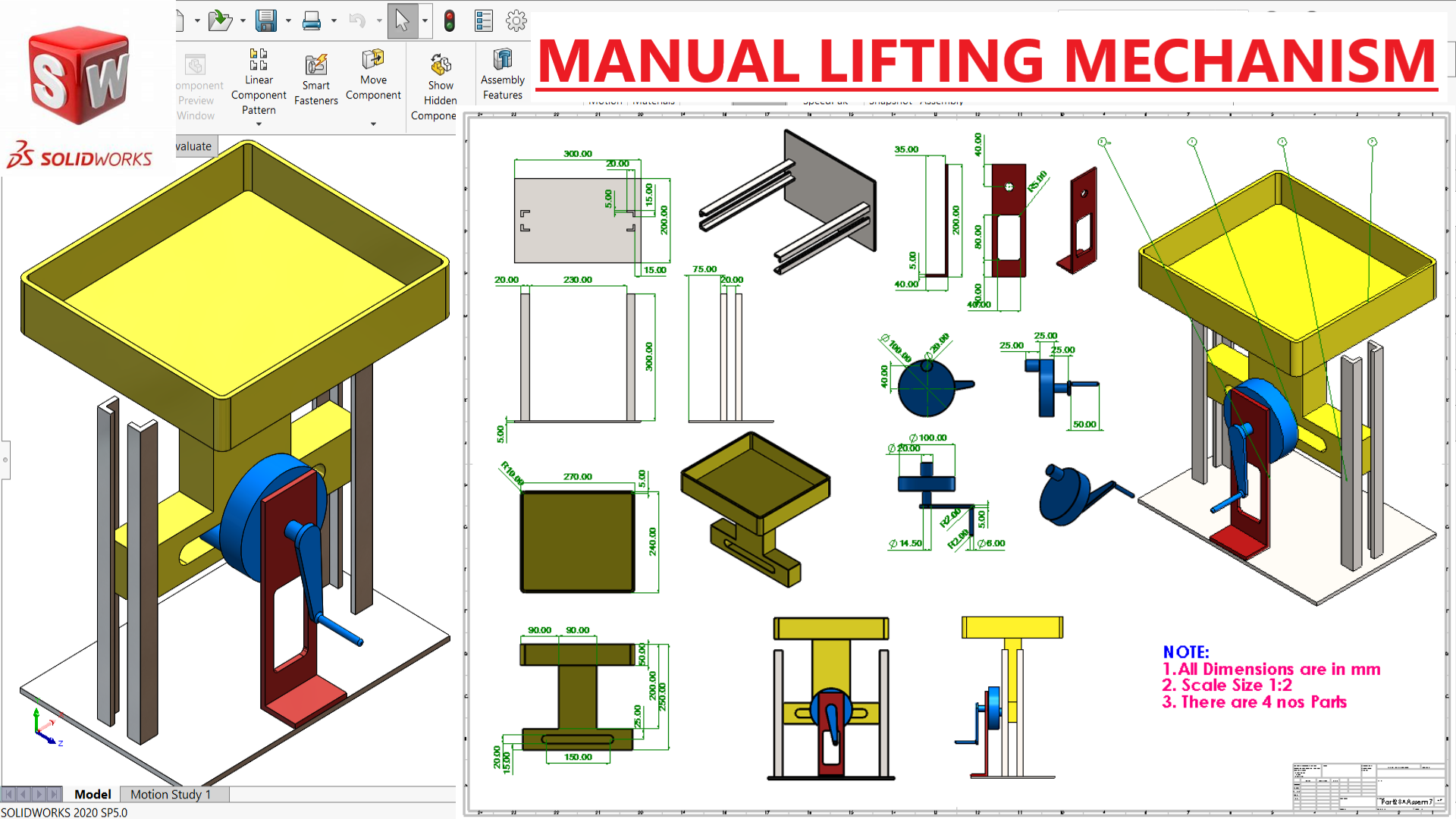1456x819 pixels.
Task: Click the left panel collapse handle
Action: pos(5,460)
